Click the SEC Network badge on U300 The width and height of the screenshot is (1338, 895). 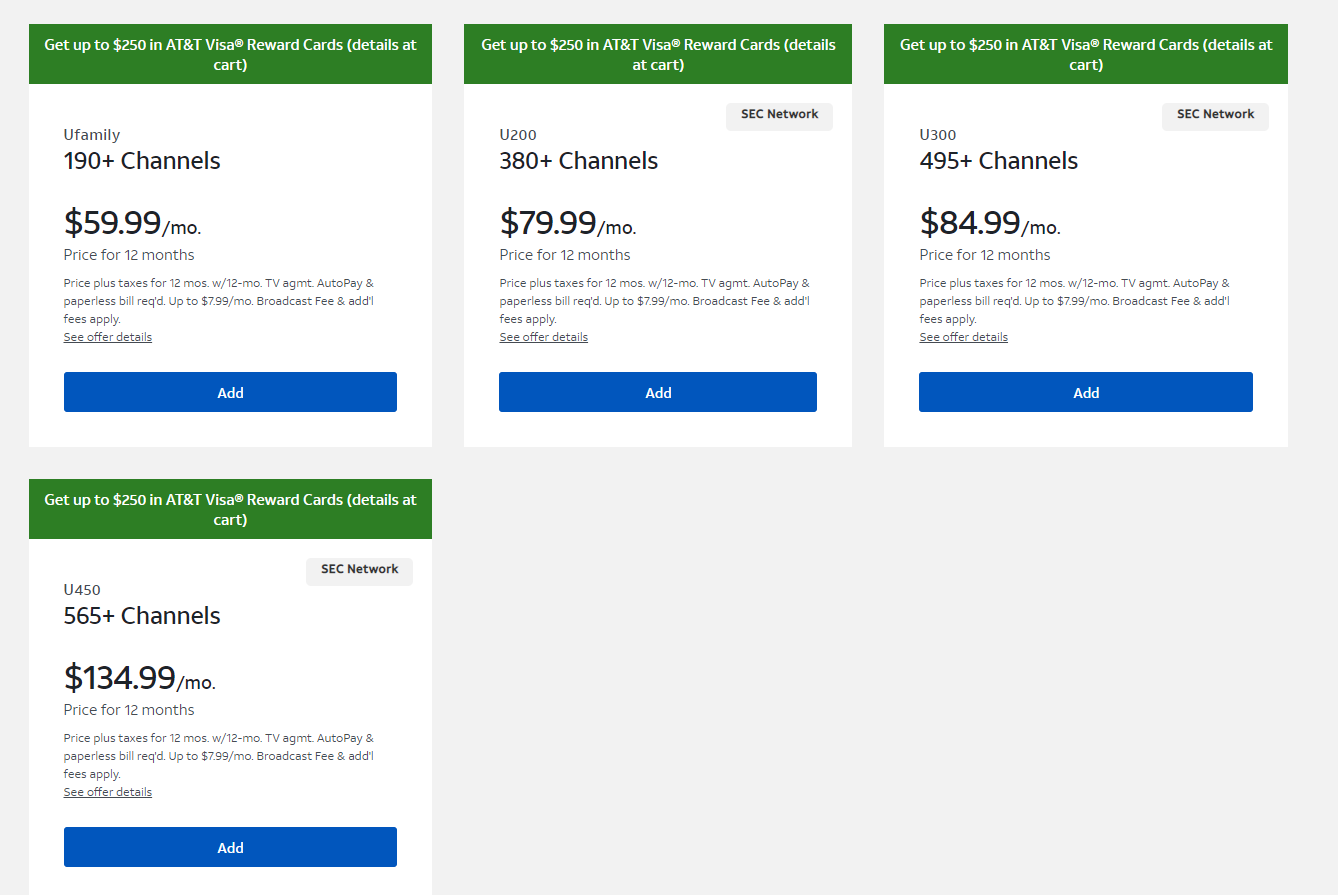pos(1215,115)
